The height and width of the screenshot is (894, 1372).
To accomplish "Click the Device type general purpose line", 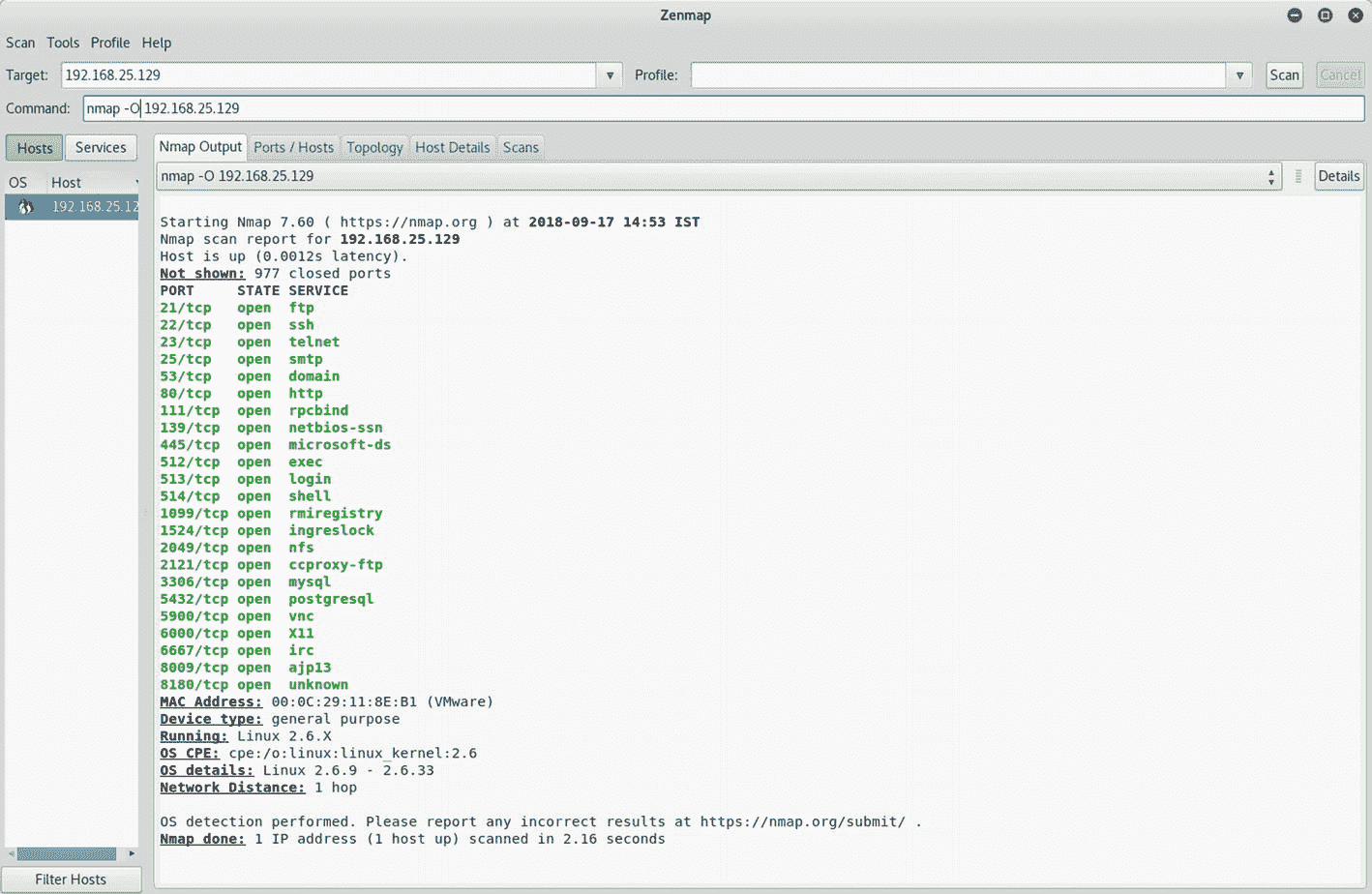I will 280,720.
